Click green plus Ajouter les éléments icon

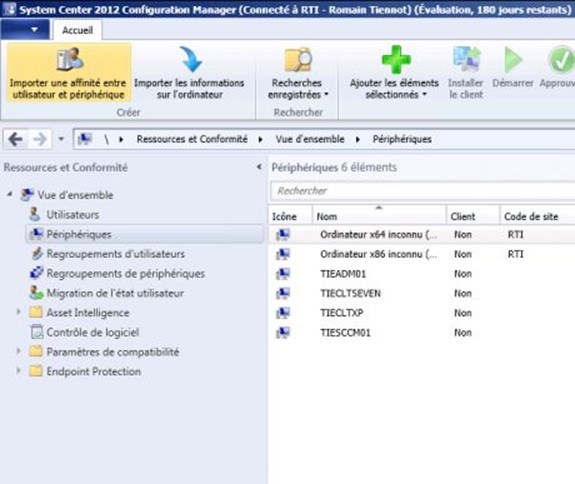click(x=396, y=59)
